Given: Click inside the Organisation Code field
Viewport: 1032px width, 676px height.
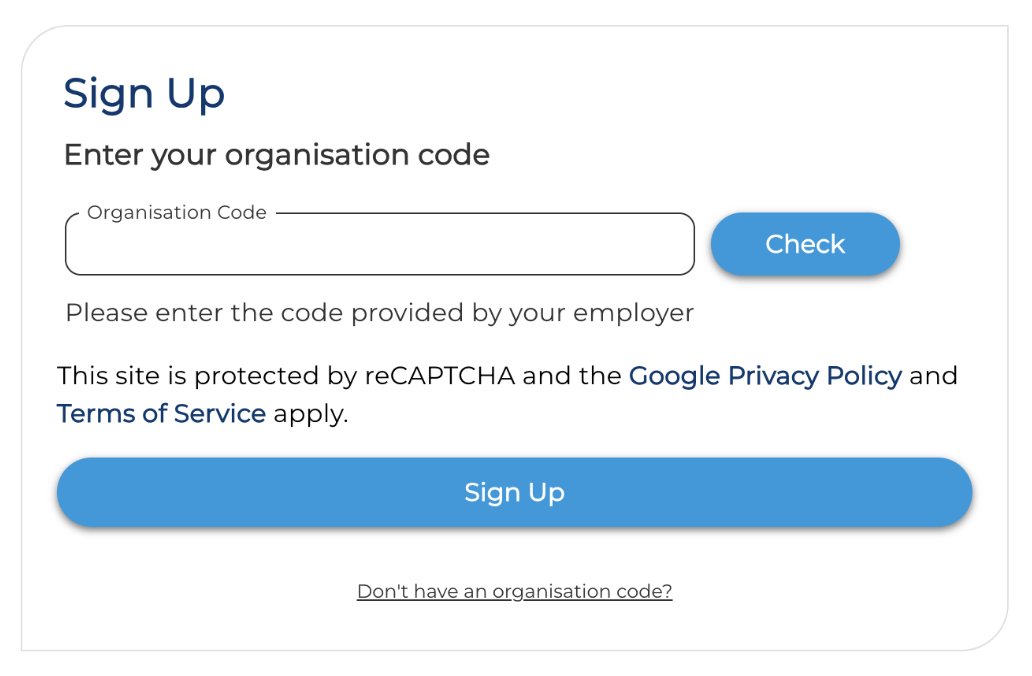Looking at the screenshot, I should (x=380, y=243).
